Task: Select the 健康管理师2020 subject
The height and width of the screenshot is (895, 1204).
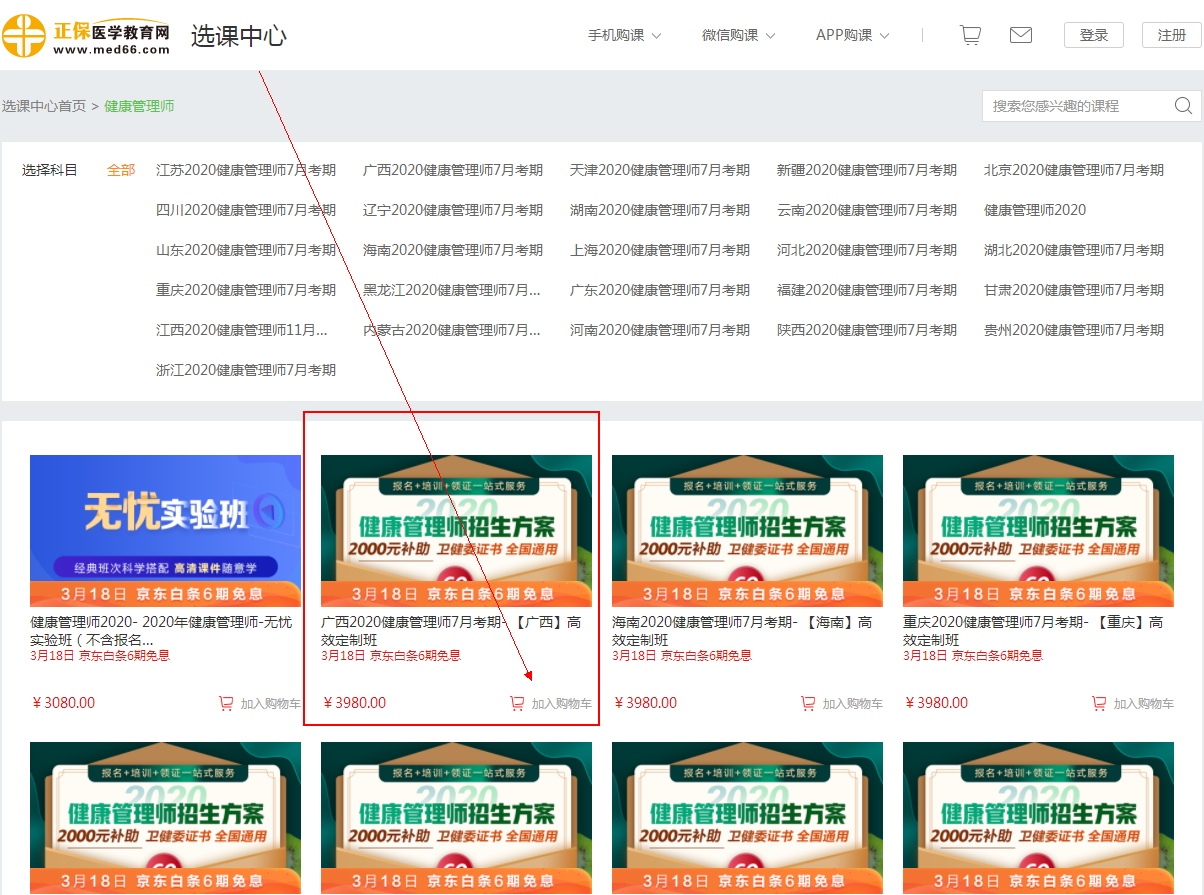Action: coord(1034,210)
